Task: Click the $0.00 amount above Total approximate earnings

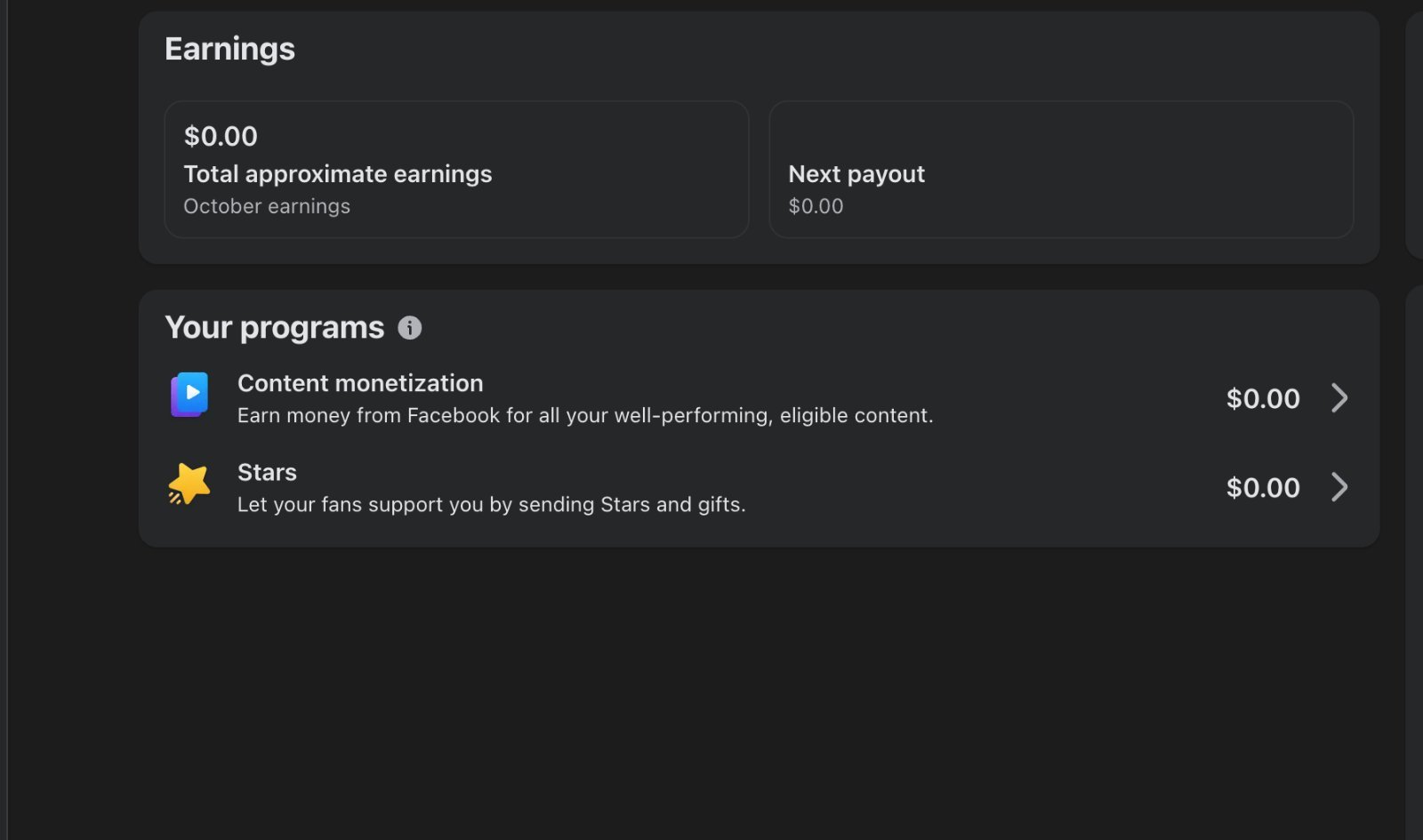Action: [x=221, y=136]
